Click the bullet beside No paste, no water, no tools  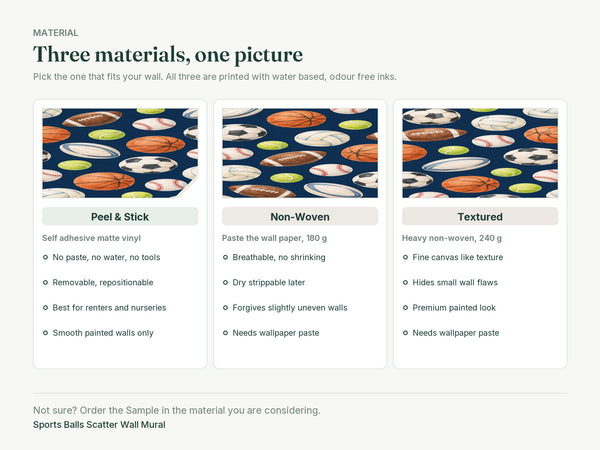click(x=45, y=257)
